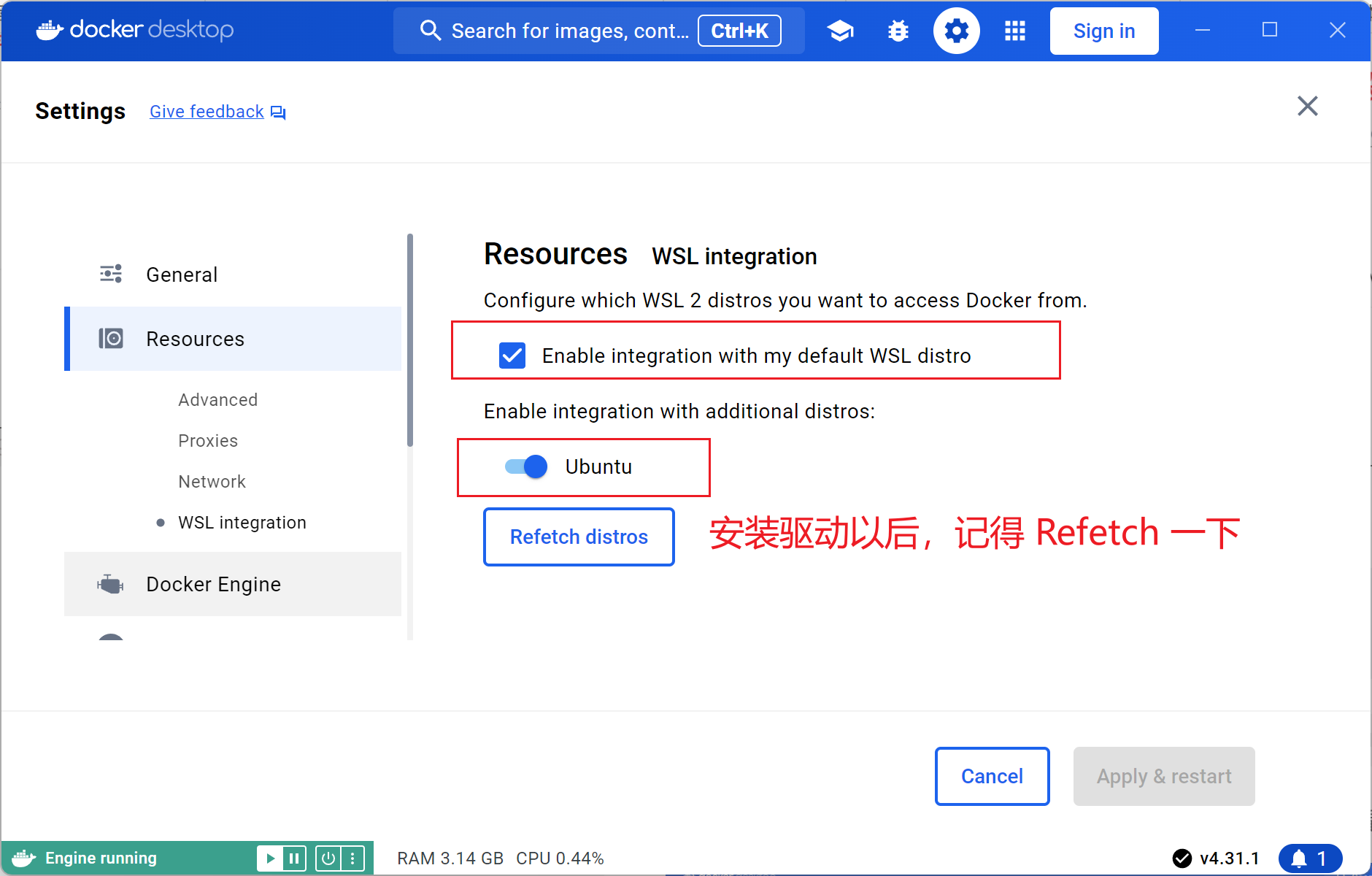Click the RAM 3.14 GB indicator
The height and width of the screenshot is (876, 1372).
[x=450, y=858]
